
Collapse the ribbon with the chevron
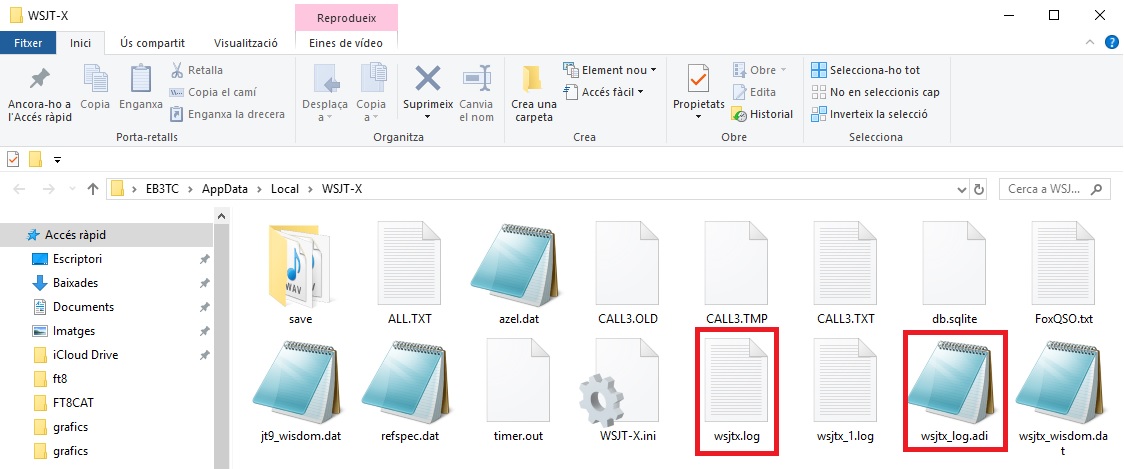pyautogui.click(x=1090, y=43)
